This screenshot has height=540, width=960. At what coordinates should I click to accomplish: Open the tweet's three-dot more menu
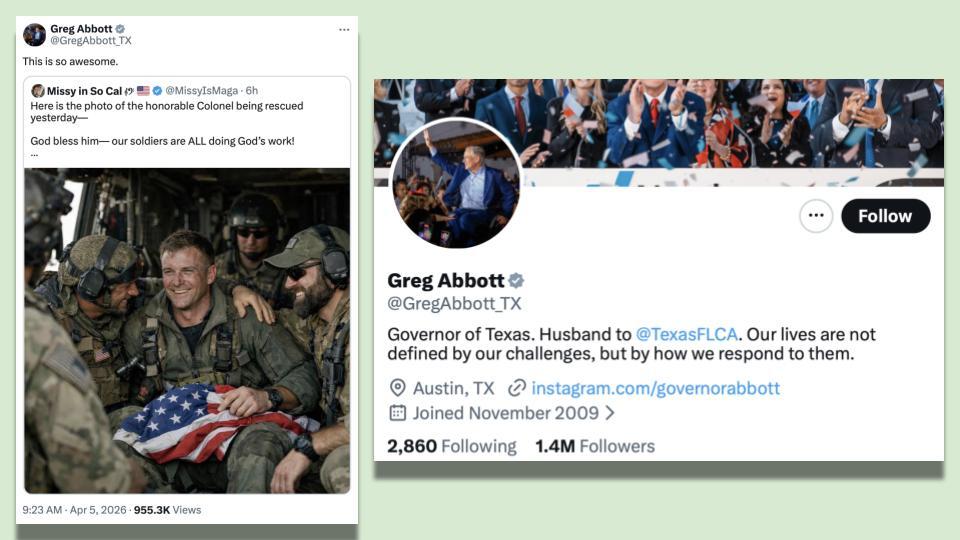pos(344,29)
